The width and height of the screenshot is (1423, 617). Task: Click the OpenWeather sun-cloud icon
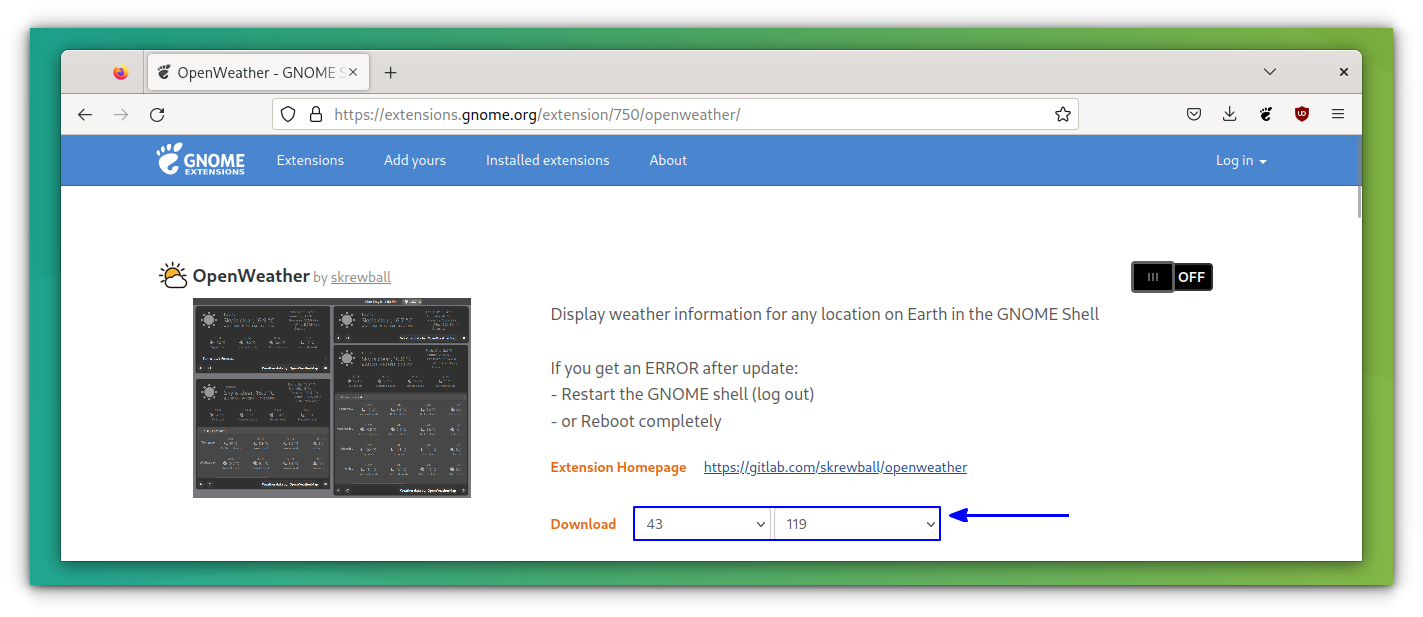[x=173, y=276]
